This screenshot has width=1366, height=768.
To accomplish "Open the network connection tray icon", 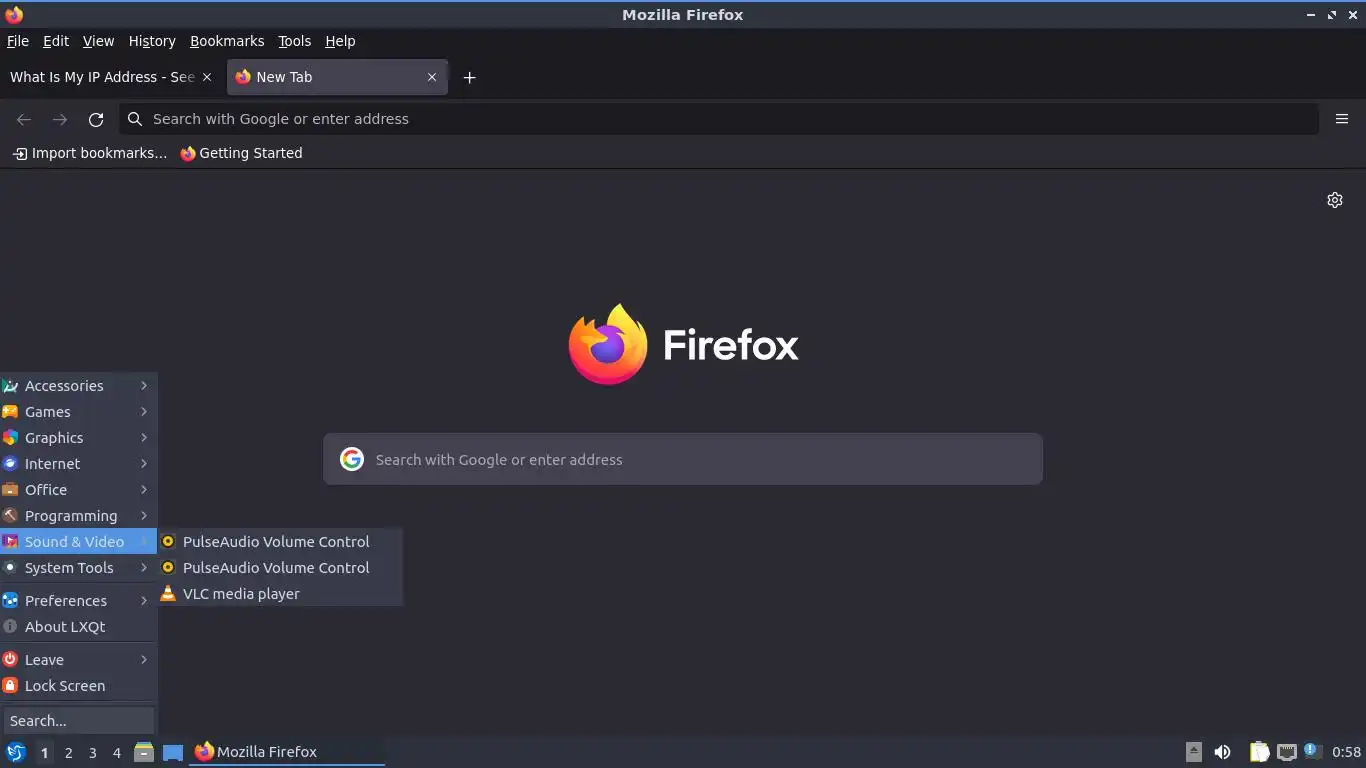I will click(1287, 752).
